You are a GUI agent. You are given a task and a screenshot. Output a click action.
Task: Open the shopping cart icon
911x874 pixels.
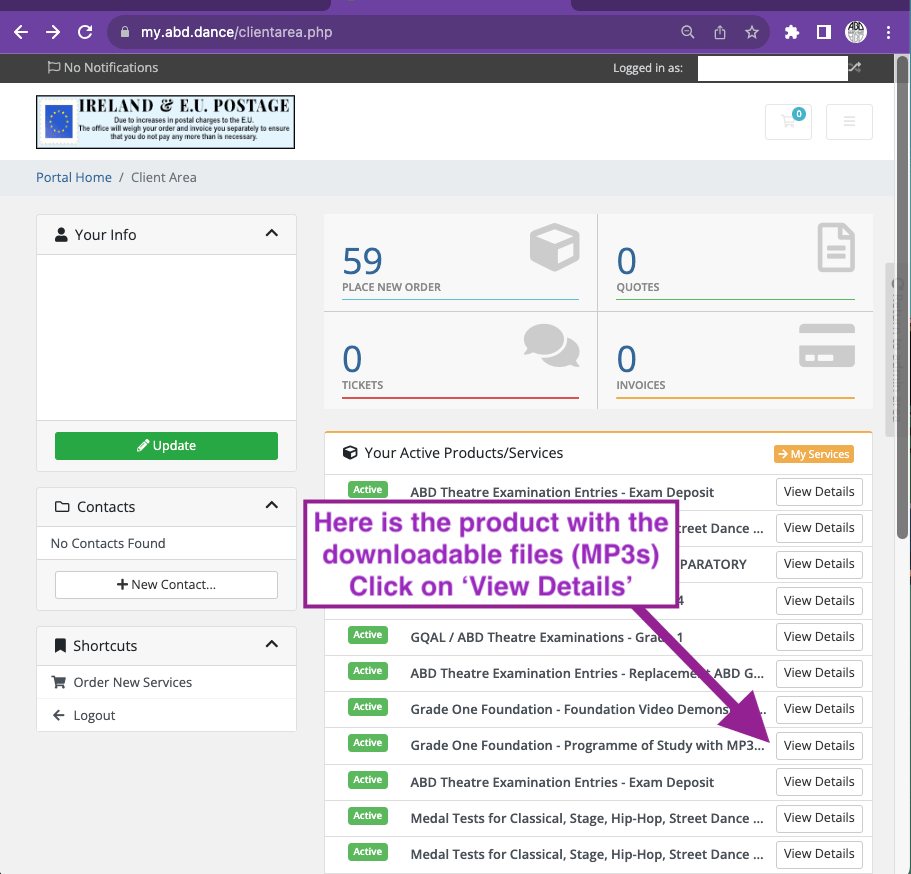tap(788, 121)
